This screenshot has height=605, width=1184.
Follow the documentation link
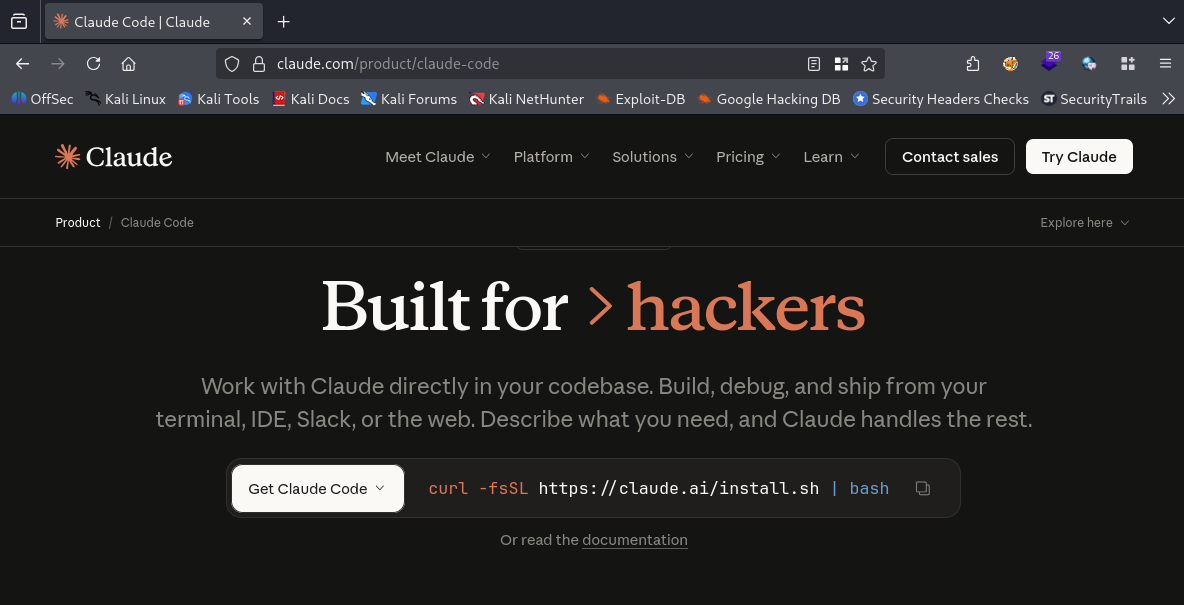634,540
